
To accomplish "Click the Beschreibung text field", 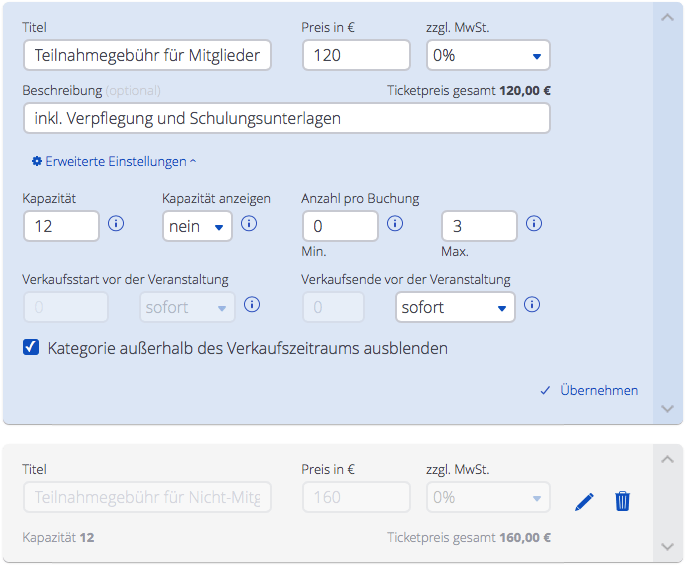I will pyautogui.click(x=286, y=118).
